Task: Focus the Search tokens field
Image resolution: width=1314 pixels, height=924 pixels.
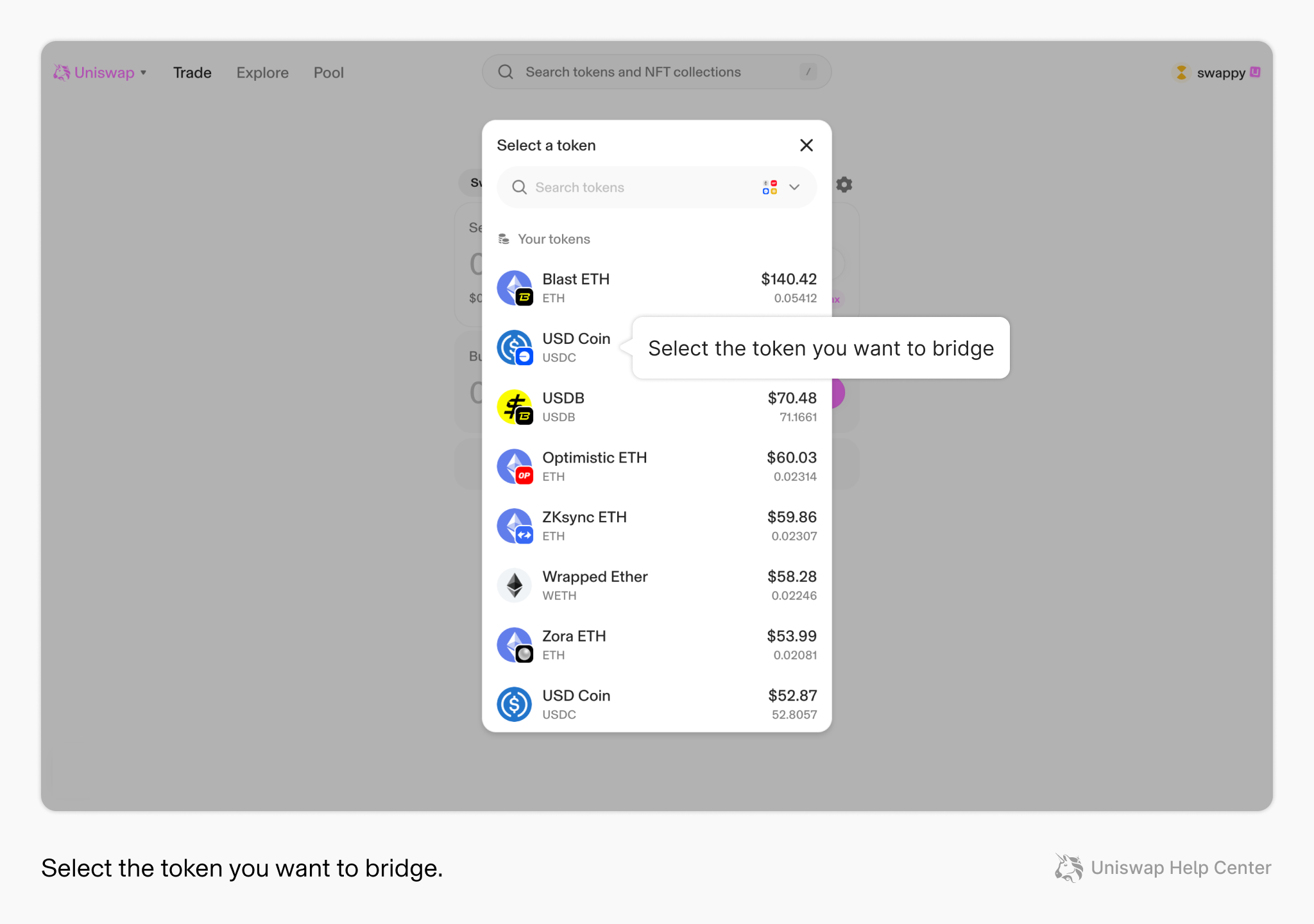Action: [656, 187]
